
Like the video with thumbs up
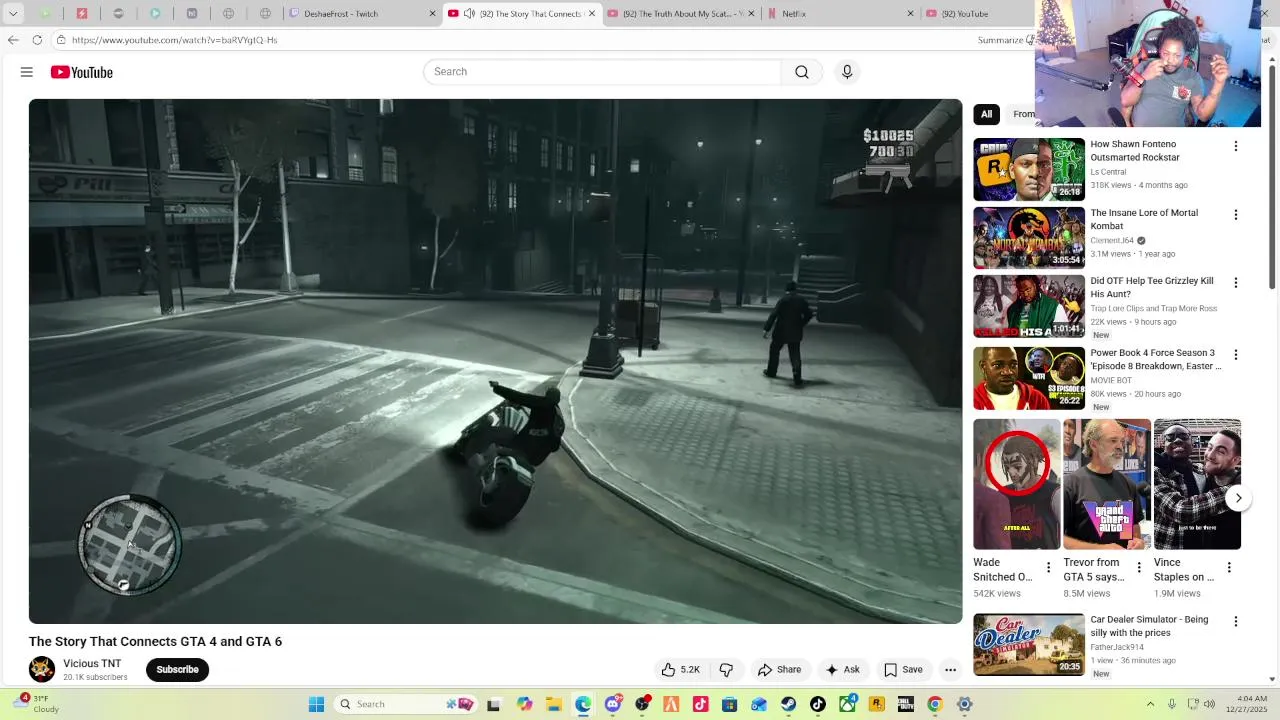(x=680, y=670)
